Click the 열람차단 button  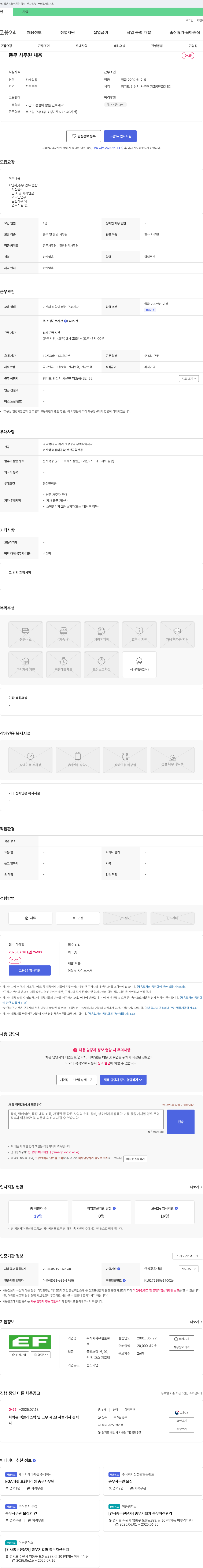pyautogui.click(x=41, y=1355)
